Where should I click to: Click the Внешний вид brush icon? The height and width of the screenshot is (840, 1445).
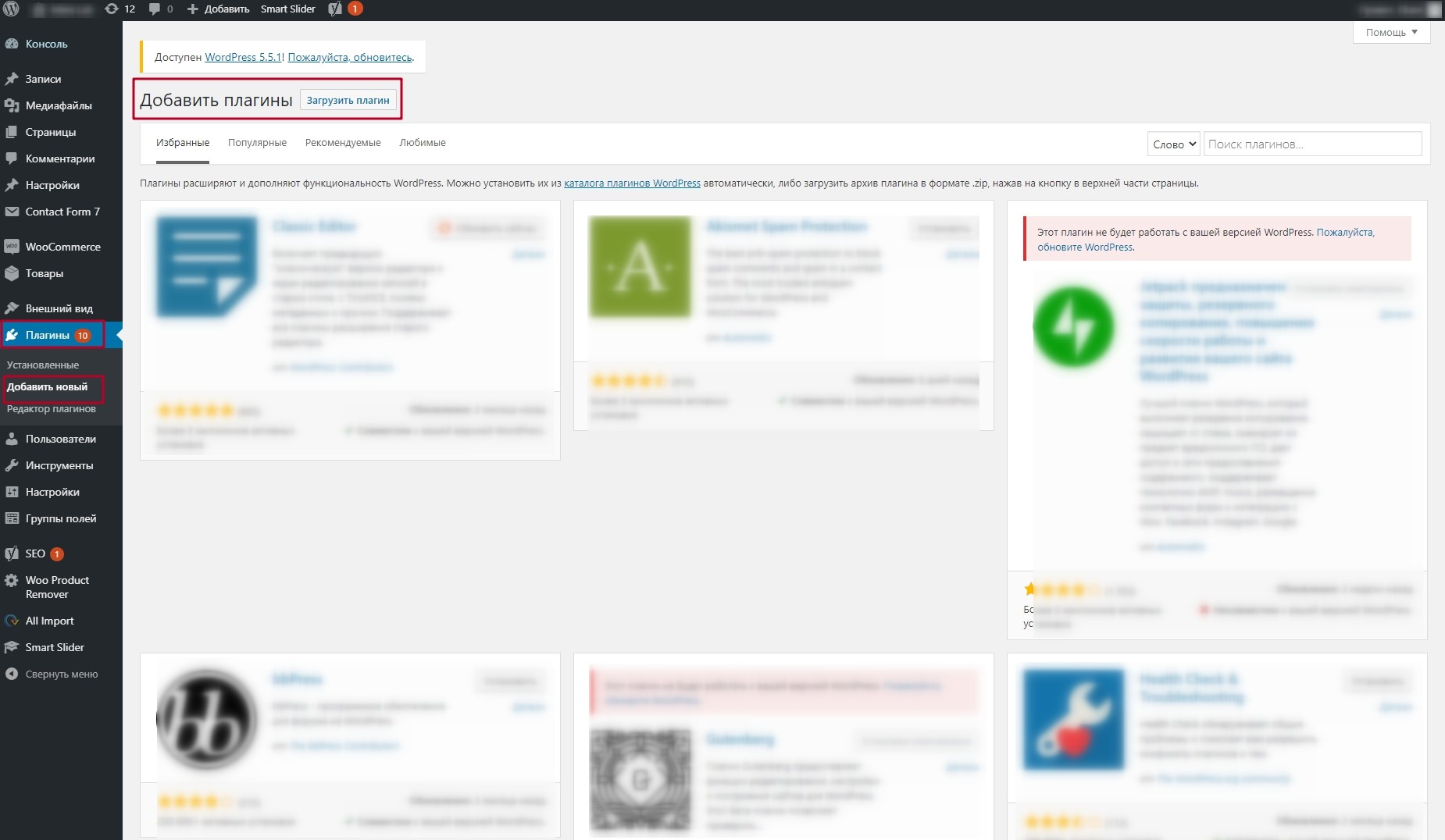coord(12,308)
